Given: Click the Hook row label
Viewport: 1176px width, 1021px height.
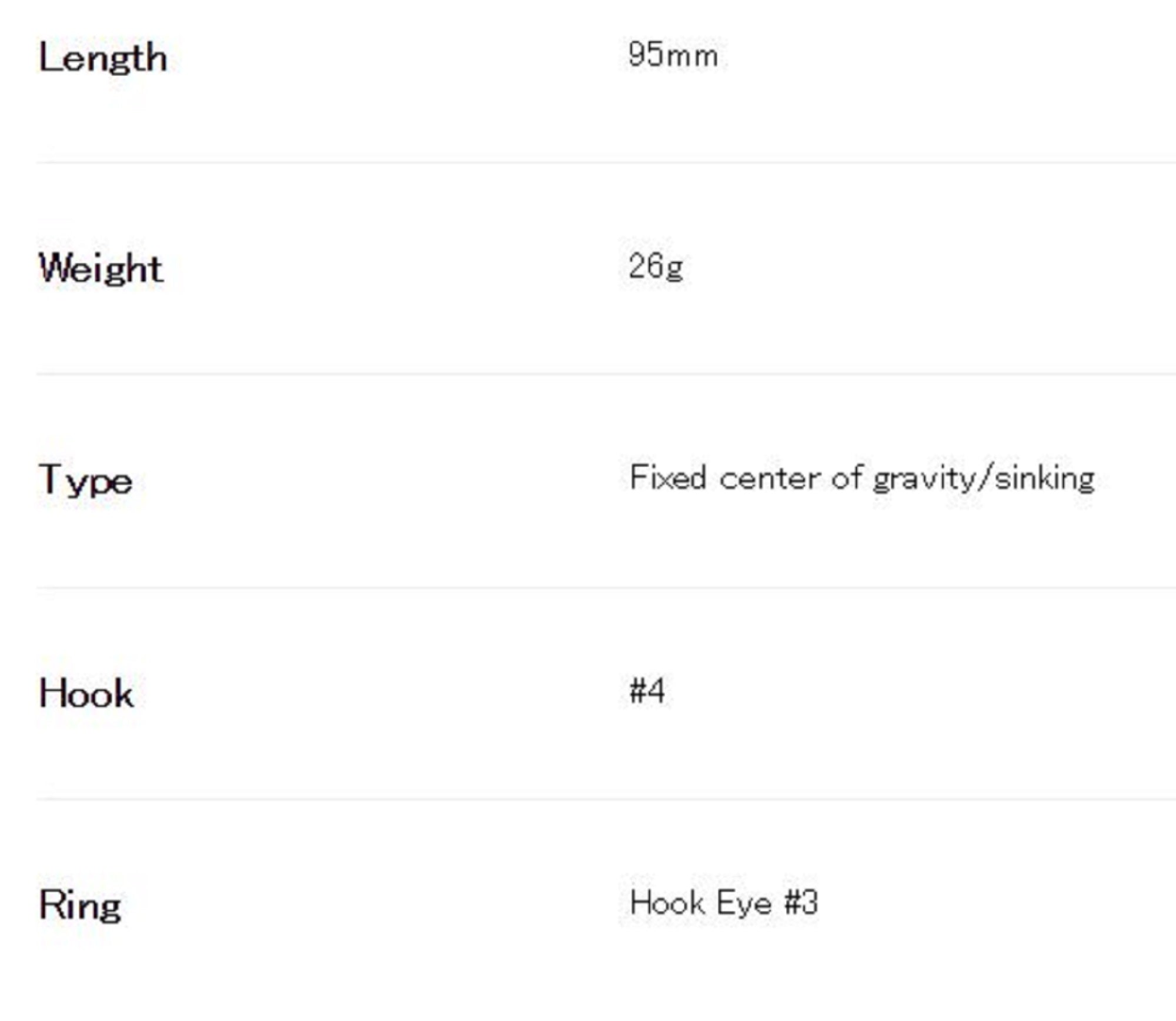Looking at the screenshot, I should coord(86,693).
